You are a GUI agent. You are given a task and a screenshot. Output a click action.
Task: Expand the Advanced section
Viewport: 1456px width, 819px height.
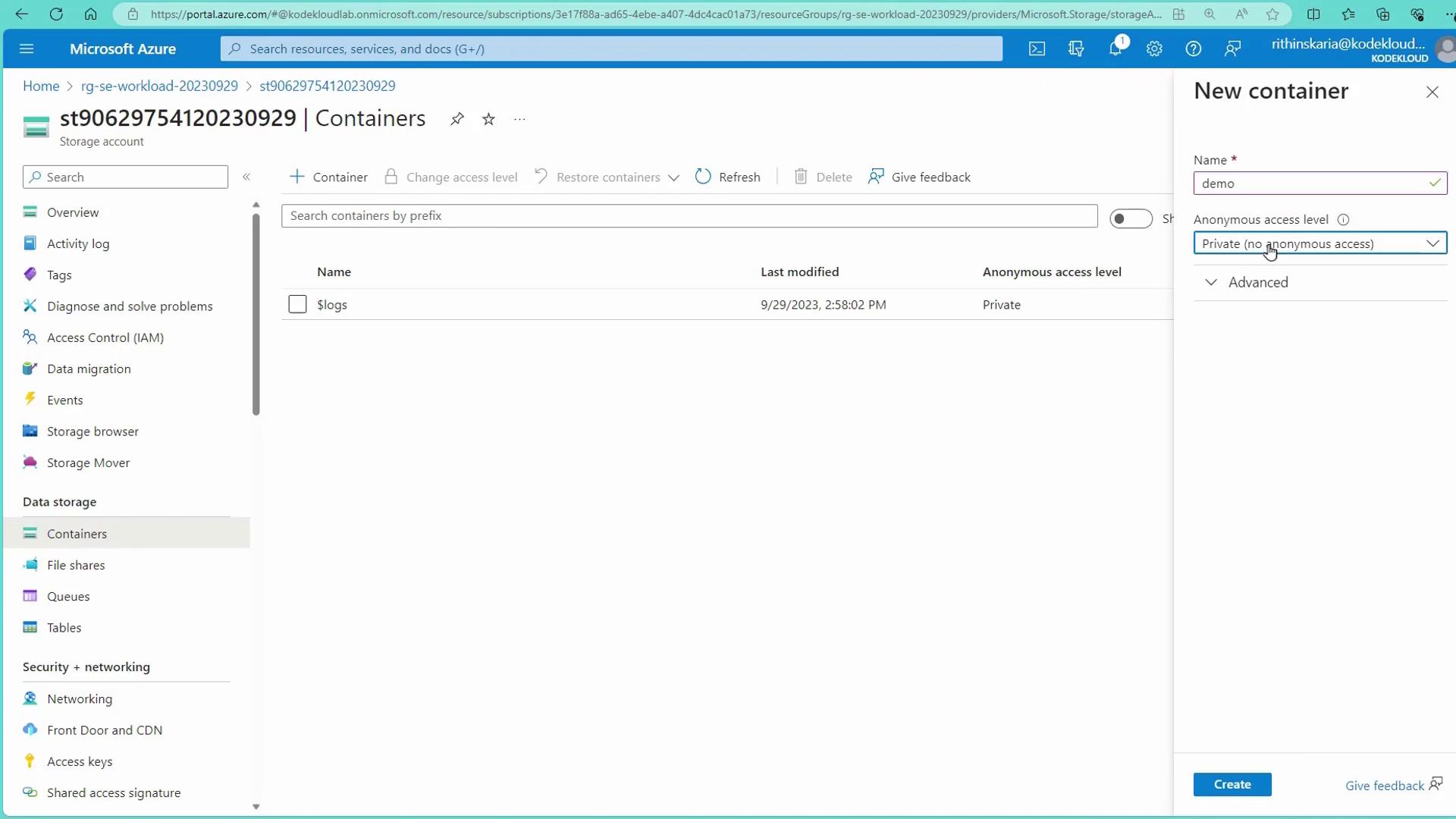pyautogui.click(x=1257, y=283)
